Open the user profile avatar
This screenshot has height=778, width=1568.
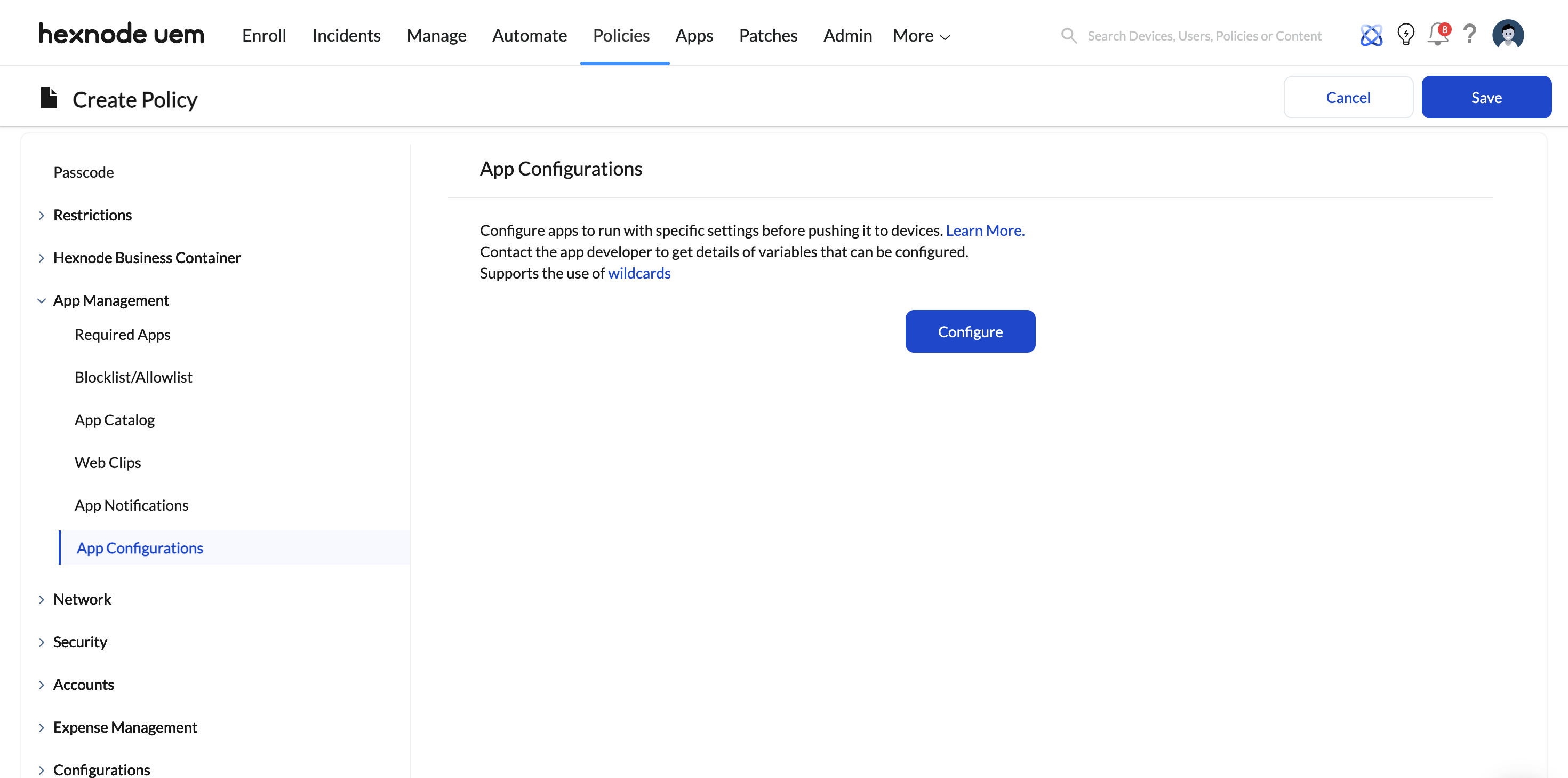[1508, 34]
